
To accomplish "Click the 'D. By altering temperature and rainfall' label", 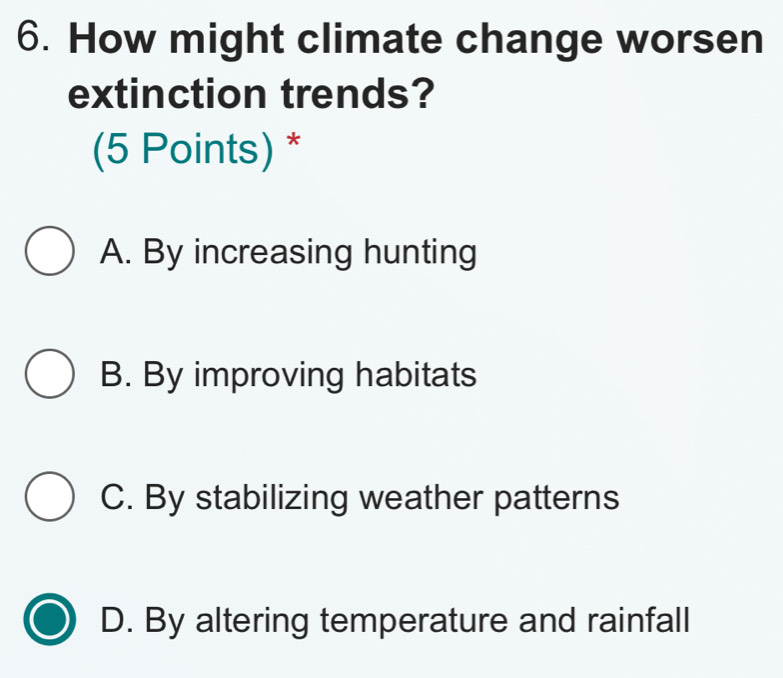I will (x=395, y=621).
